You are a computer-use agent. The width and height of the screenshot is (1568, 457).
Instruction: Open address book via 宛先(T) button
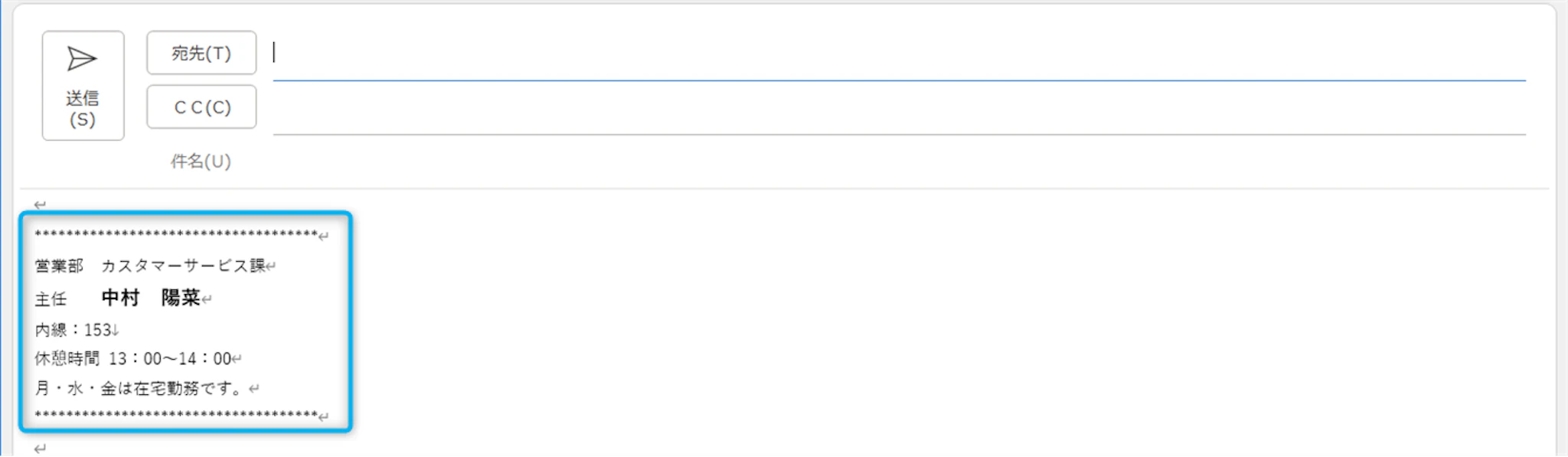tap(201, 53)
